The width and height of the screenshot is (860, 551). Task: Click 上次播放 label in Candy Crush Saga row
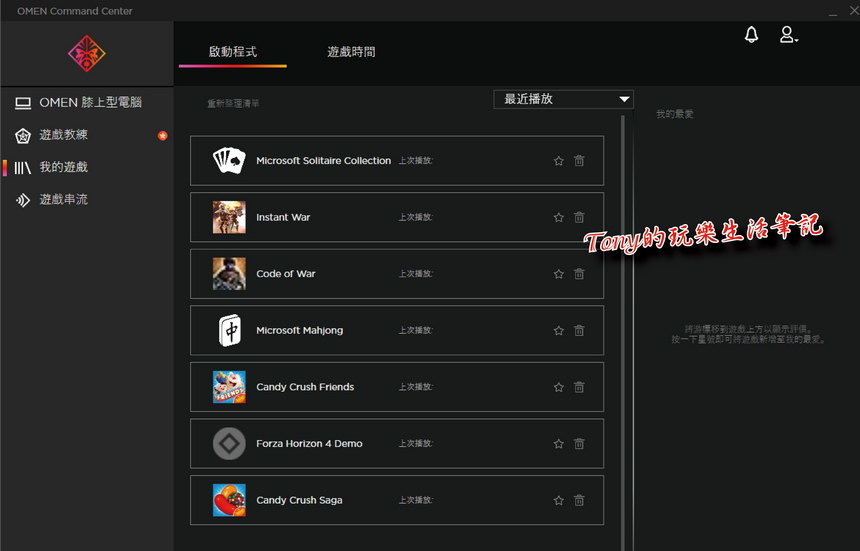(x=416, y=500)
